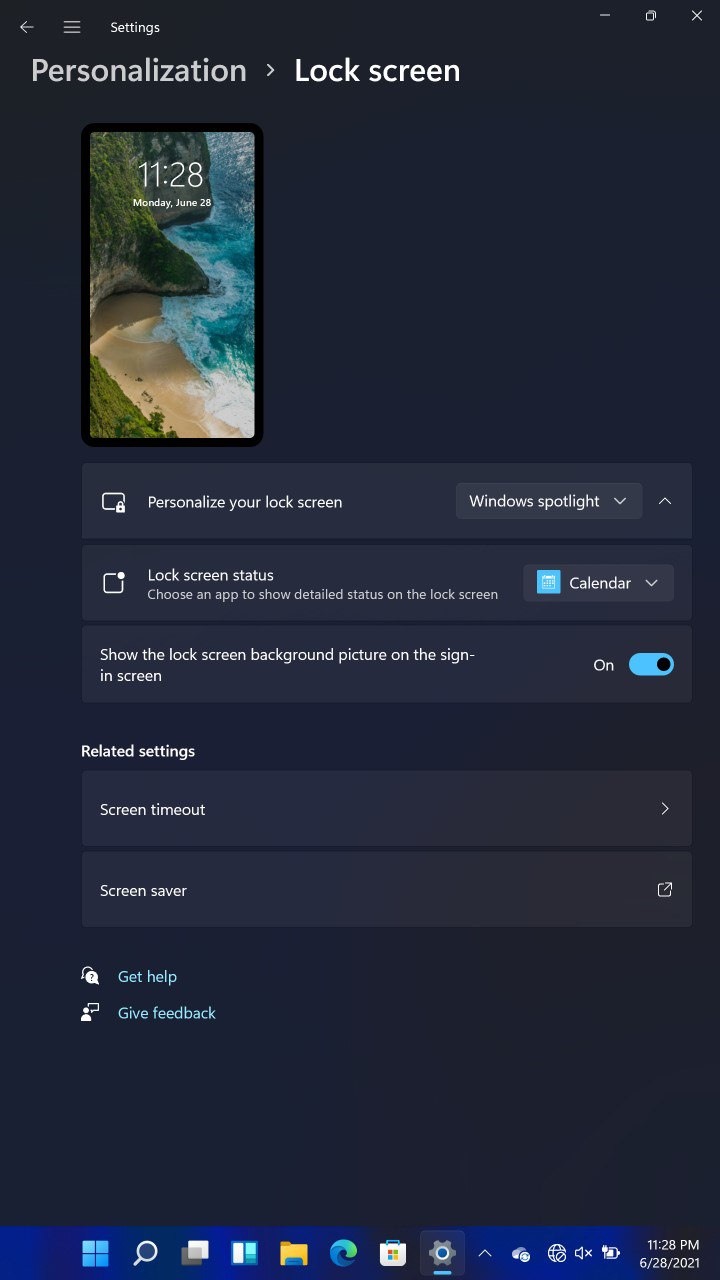
Task: Open the Windows spotlight dropdown
Action: coord(548,501)
